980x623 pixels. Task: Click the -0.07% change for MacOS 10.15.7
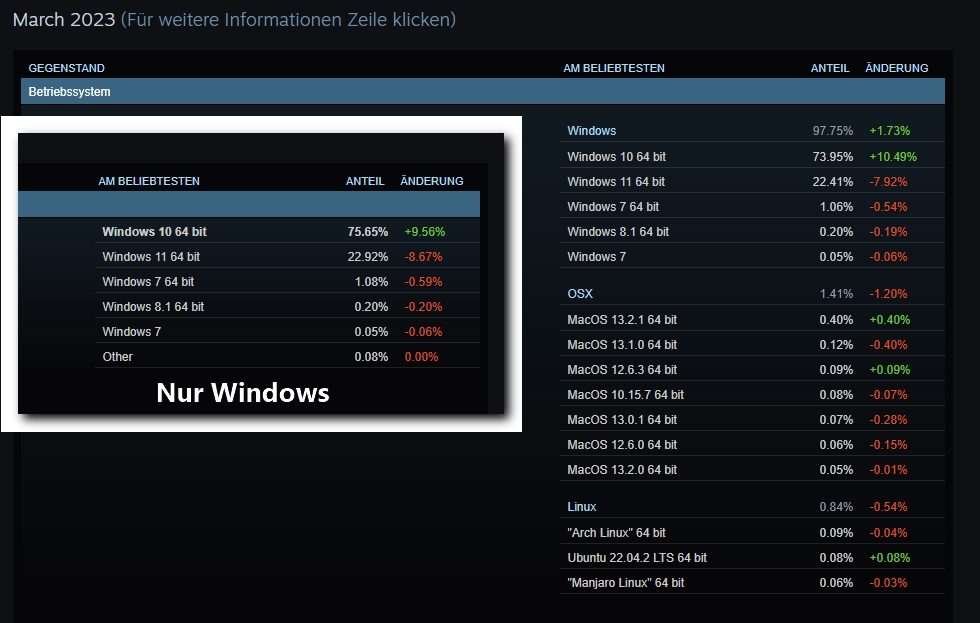coord(888,394)
